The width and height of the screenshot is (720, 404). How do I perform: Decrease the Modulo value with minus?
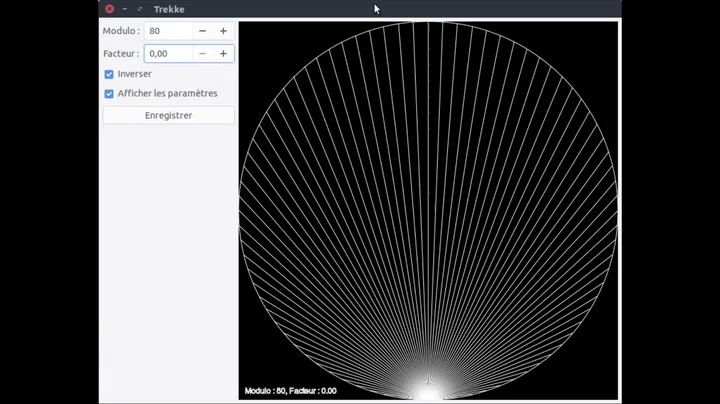coord(202,31)
